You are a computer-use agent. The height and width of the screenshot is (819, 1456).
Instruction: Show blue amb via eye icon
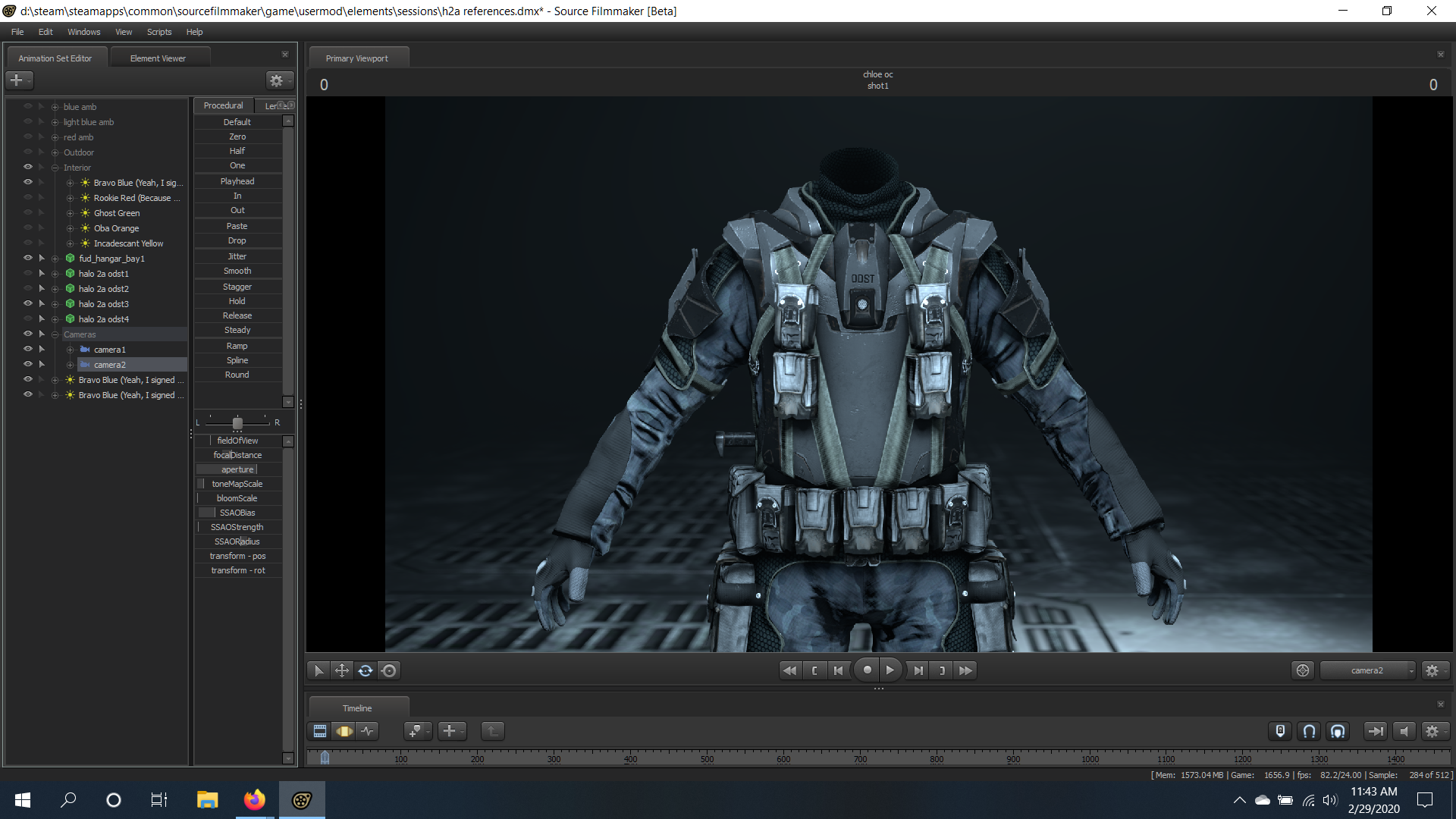tap(28, 106)
